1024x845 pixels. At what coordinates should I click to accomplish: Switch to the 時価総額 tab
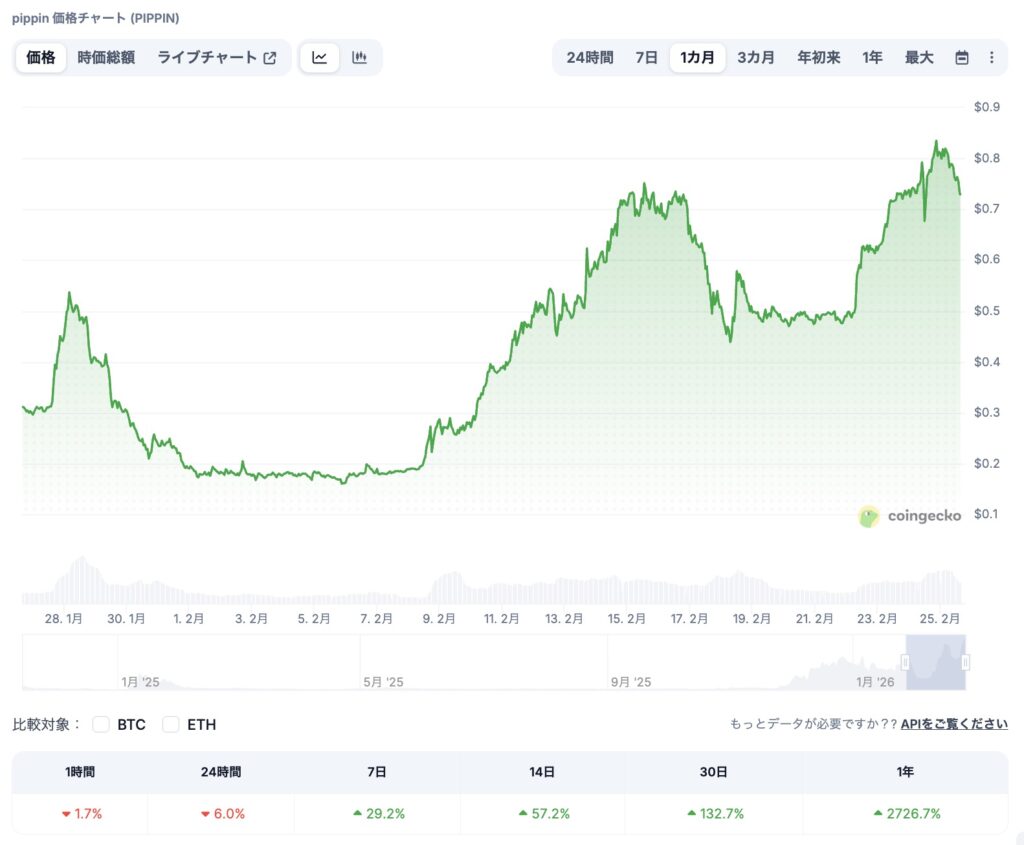pyautogui.click(x=106, y=58)
